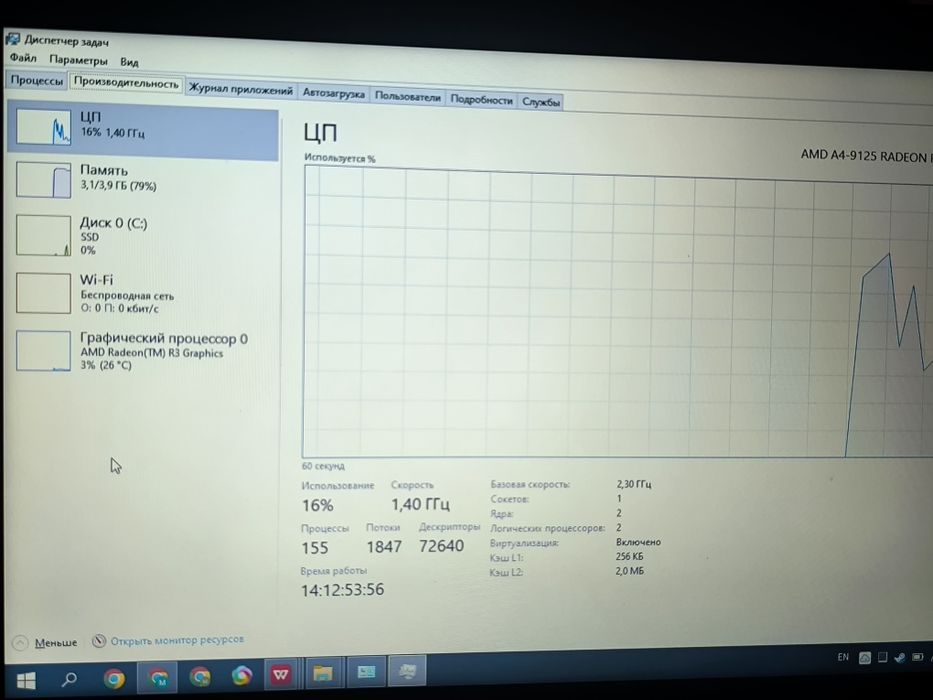The image size is (933, 700).
Task: Click the Потоки count 1847
Action: [384, 546]
